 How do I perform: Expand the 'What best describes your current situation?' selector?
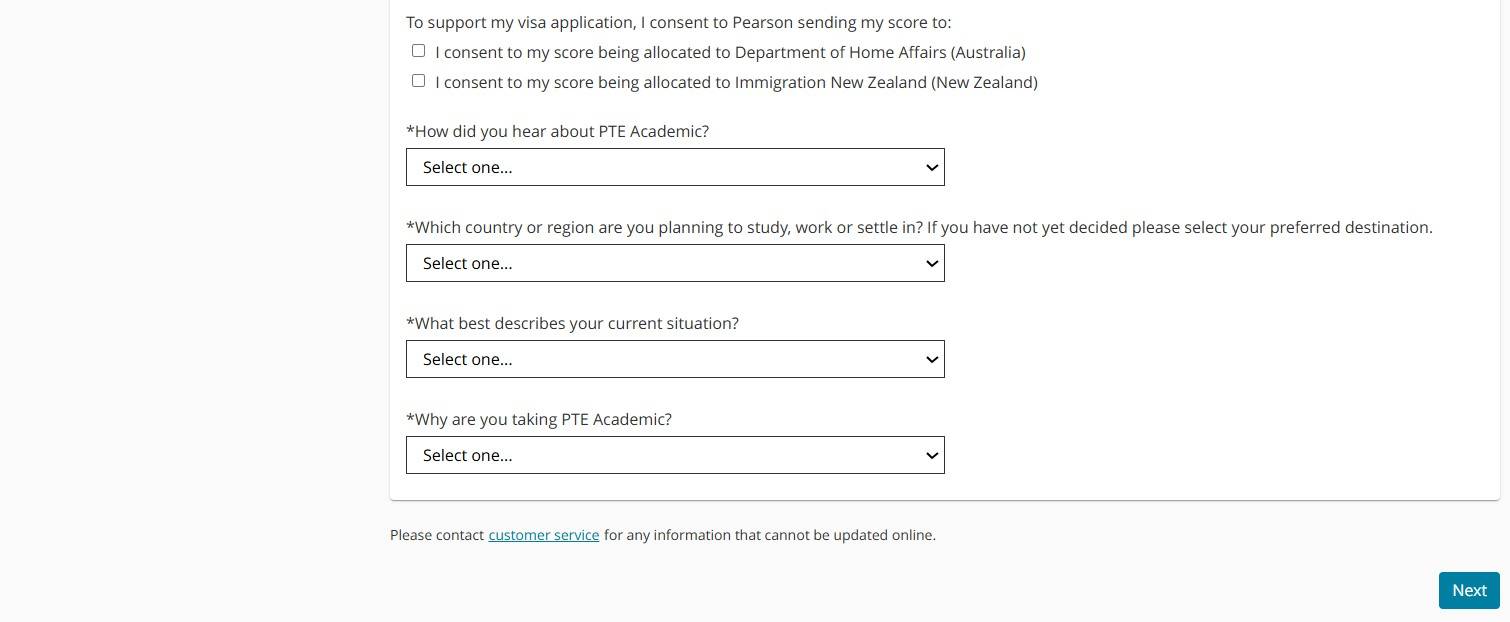point(675,359)
